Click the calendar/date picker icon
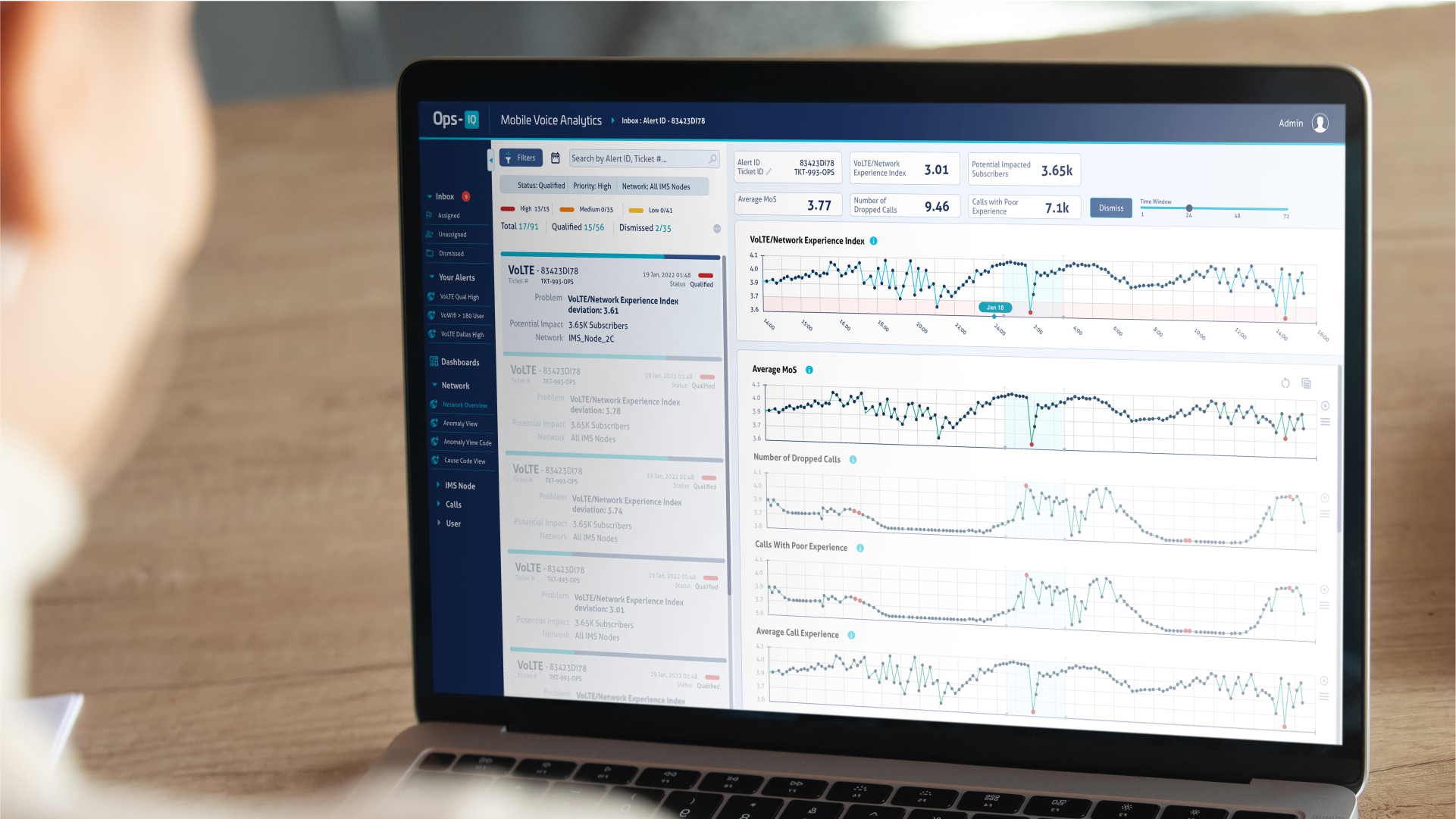 click(554, 158)
